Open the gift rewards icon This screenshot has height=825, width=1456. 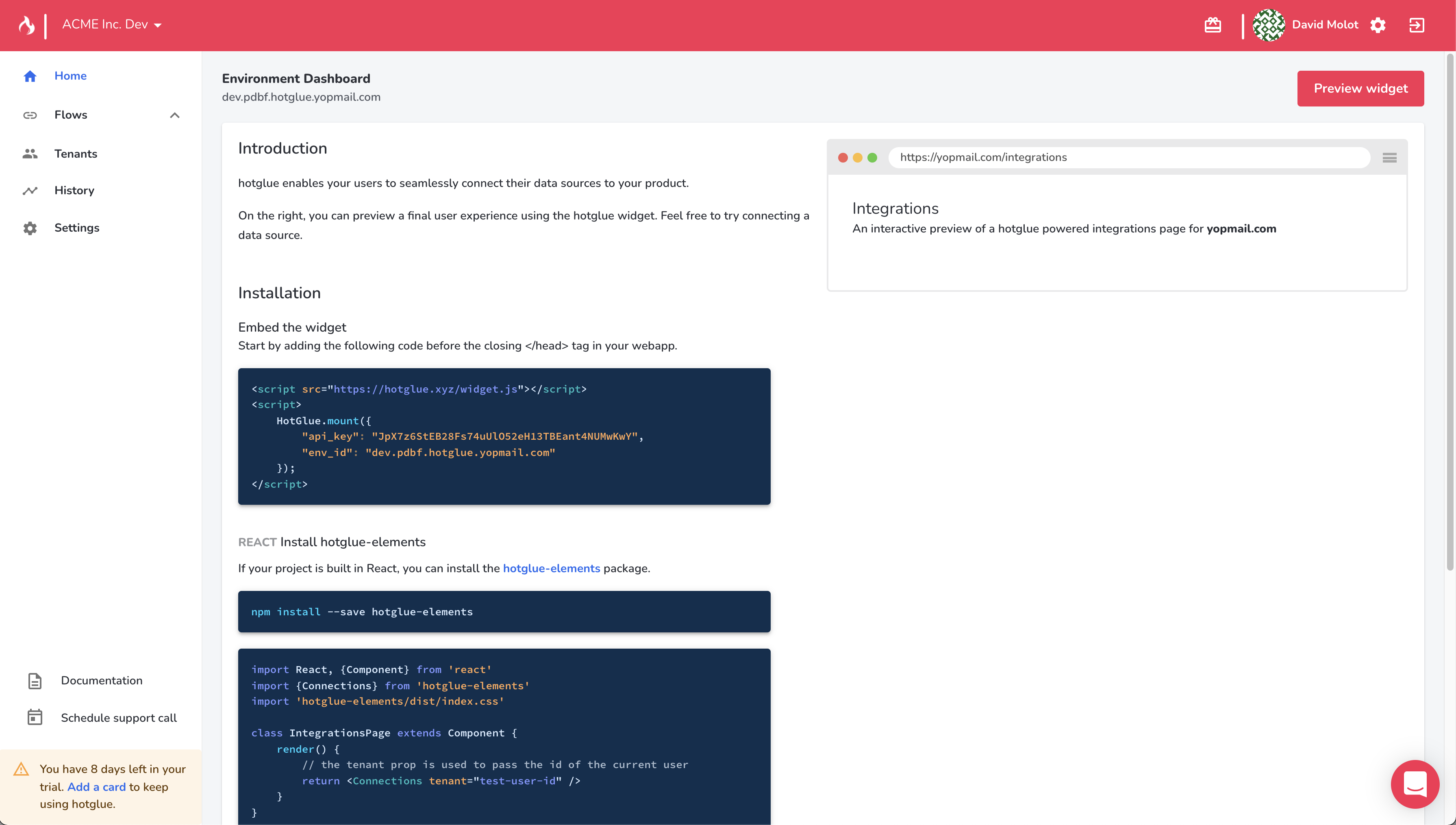(x=1213, y=25)
